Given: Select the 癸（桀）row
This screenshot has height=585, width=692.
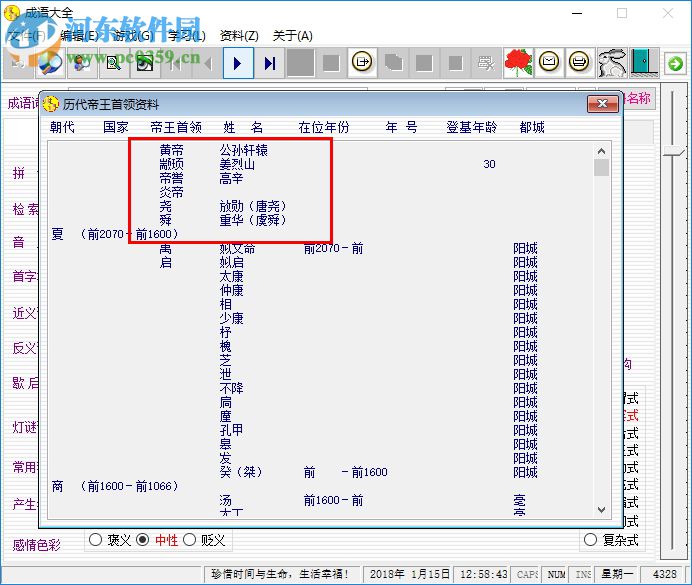Looking at the screenshot, I should [x=241, y=472].
